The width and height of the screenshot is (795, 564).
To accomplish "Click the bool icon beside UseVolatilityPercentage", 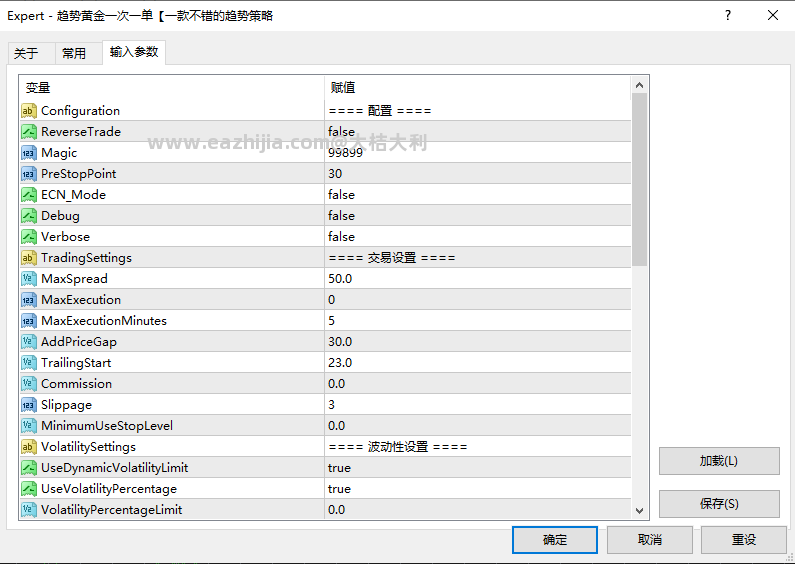I will pyautogui.click(x=29, y=489).
